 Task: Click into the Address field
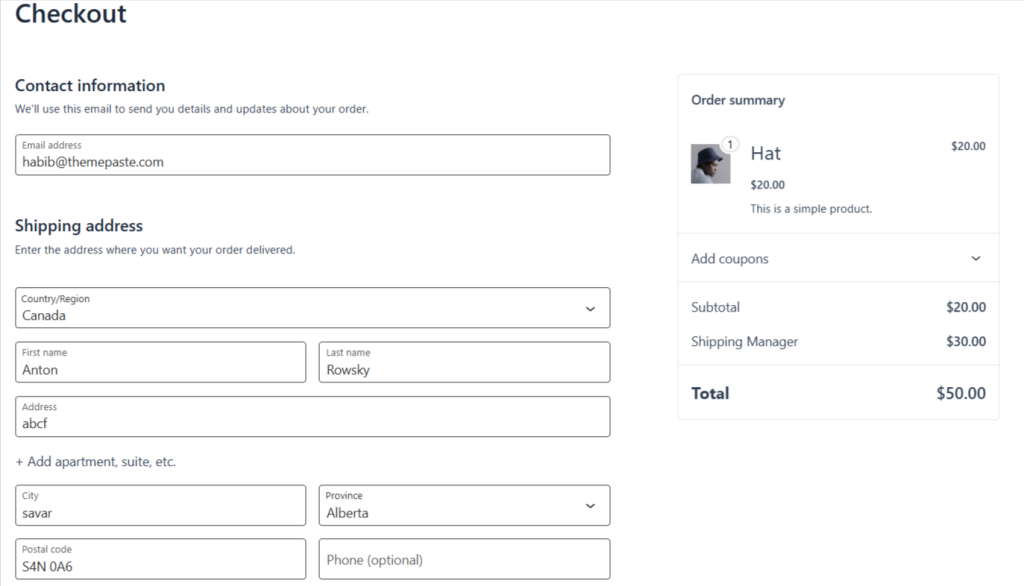tap(312, 417)
